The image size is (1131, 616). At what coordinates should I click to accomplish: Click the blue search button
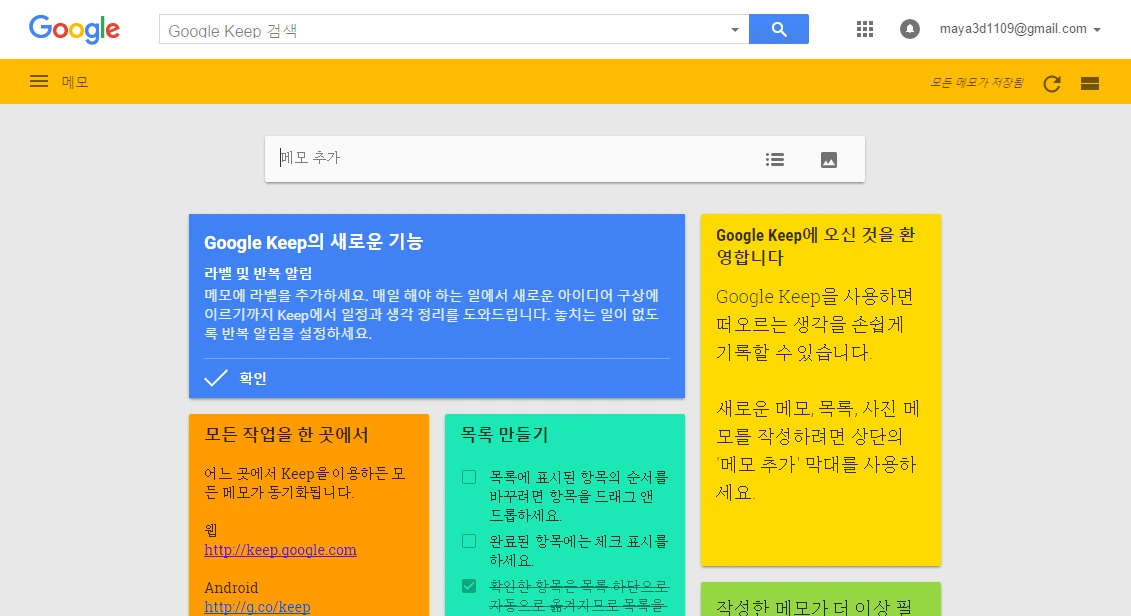(x=778, y=29)
